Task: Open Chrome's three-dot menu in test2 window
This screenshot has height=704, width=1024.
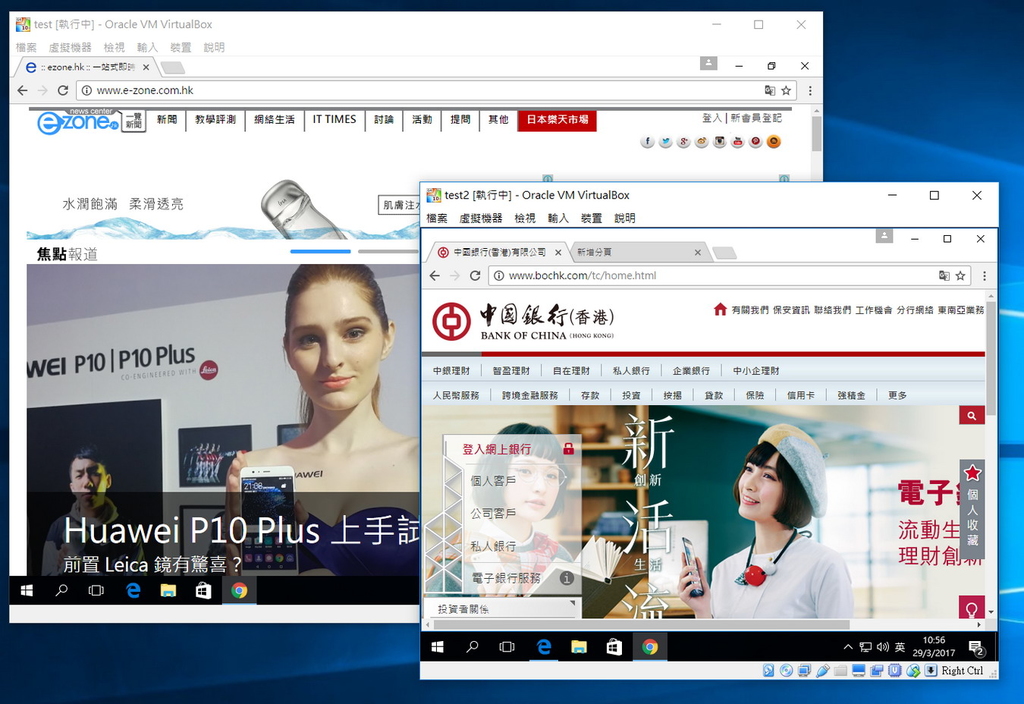Action: (x=984, y=276)
